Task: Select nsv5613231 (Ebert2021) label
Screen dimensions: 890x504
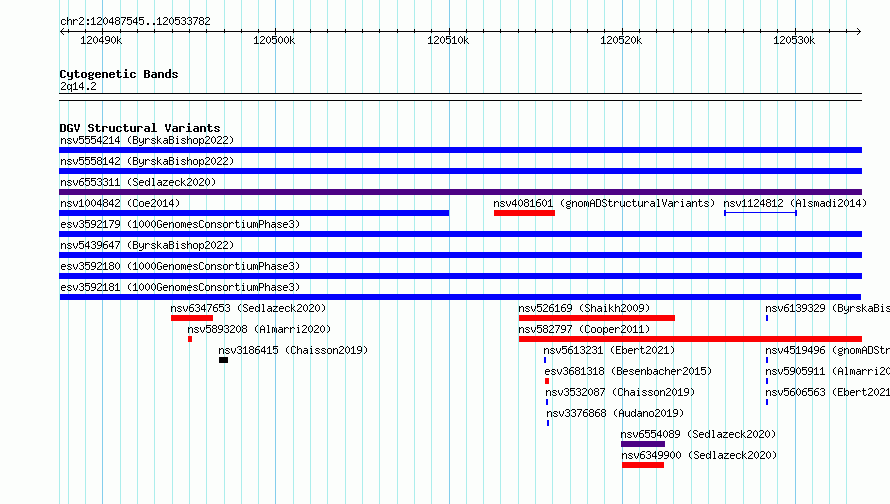Action: [x=609, y=350]
